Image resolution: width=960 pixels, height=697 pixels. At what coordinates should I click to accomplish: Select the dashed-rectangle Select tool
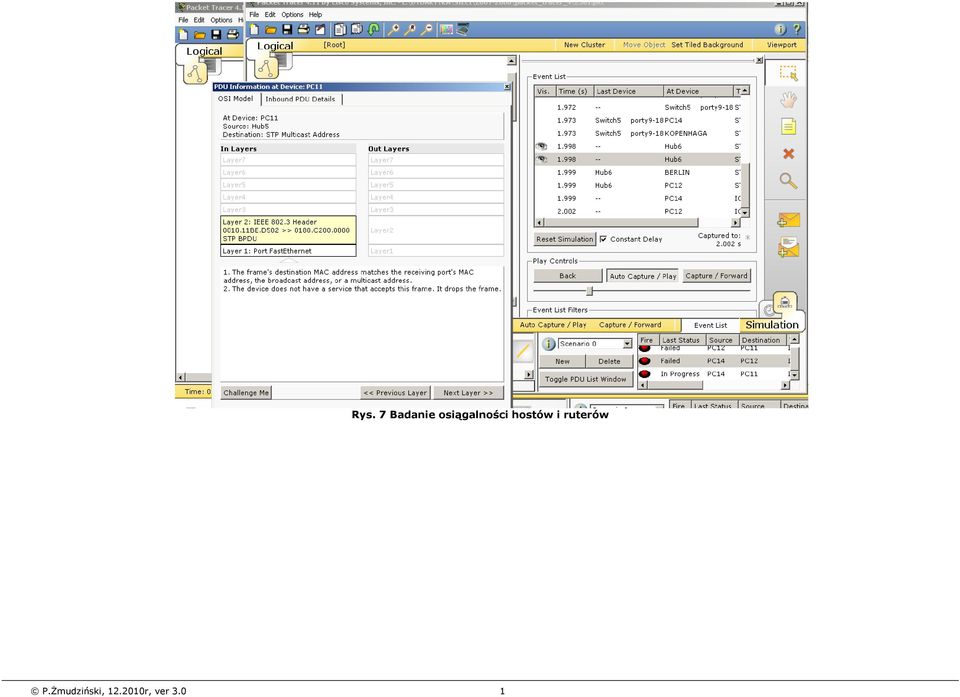point(789,73)
